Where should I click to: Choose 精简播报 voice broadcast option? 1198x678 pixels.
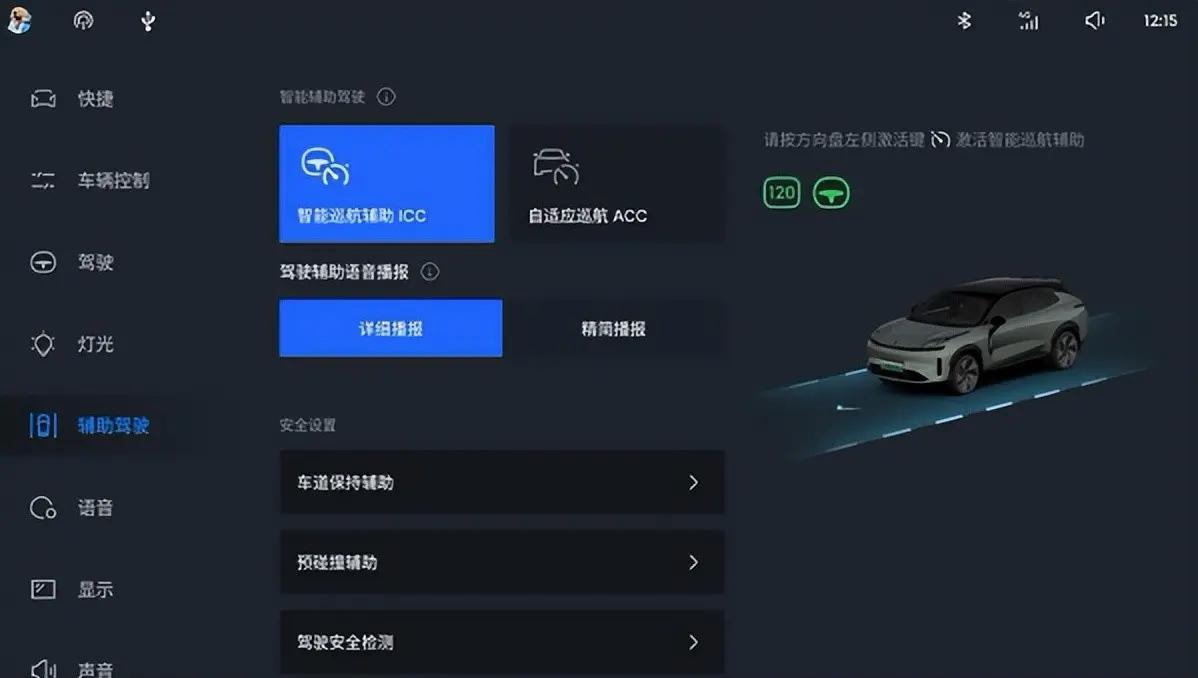(x=614, y=328)
